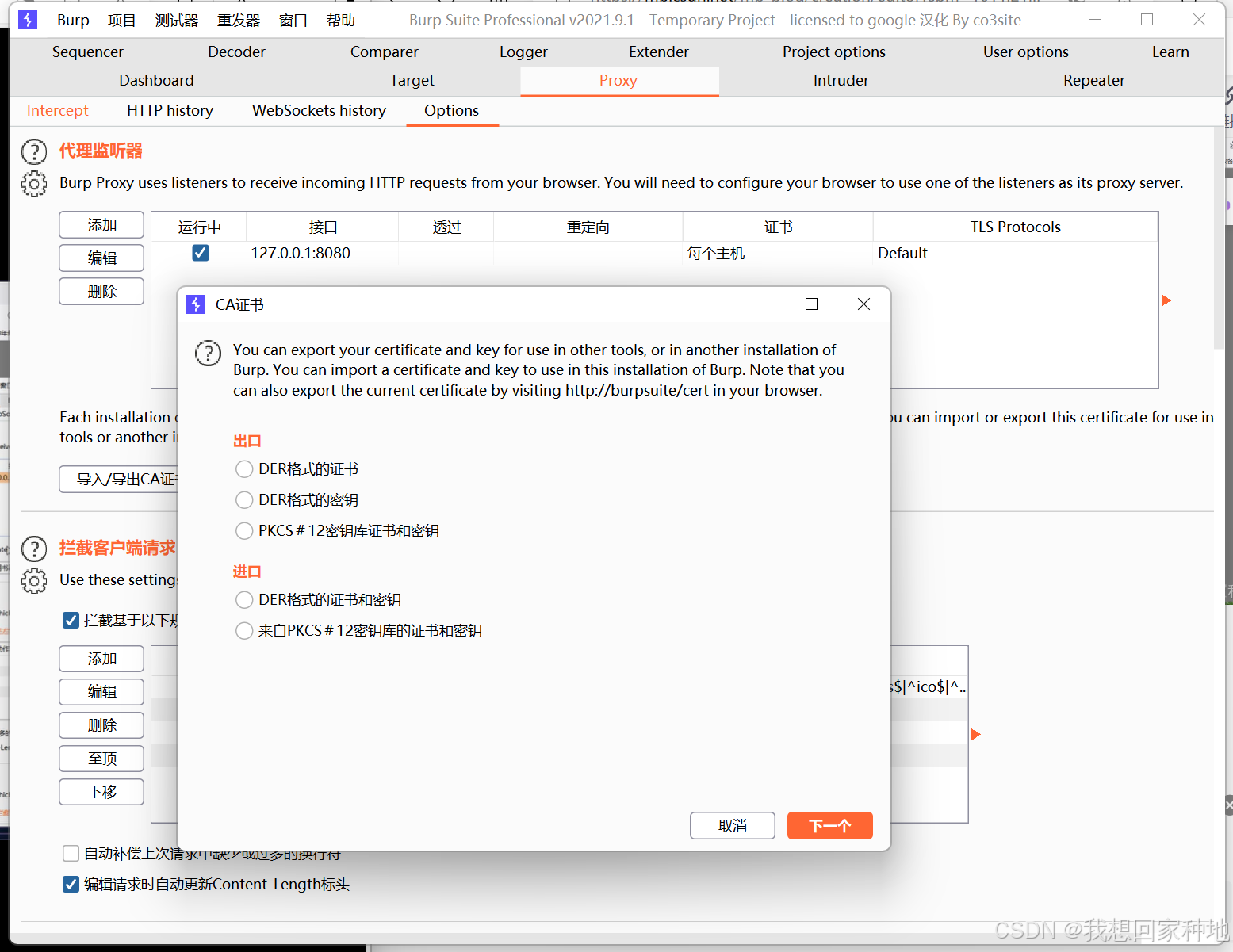Go to the Target tab
1233x952 pixels.
click(412, 80)
